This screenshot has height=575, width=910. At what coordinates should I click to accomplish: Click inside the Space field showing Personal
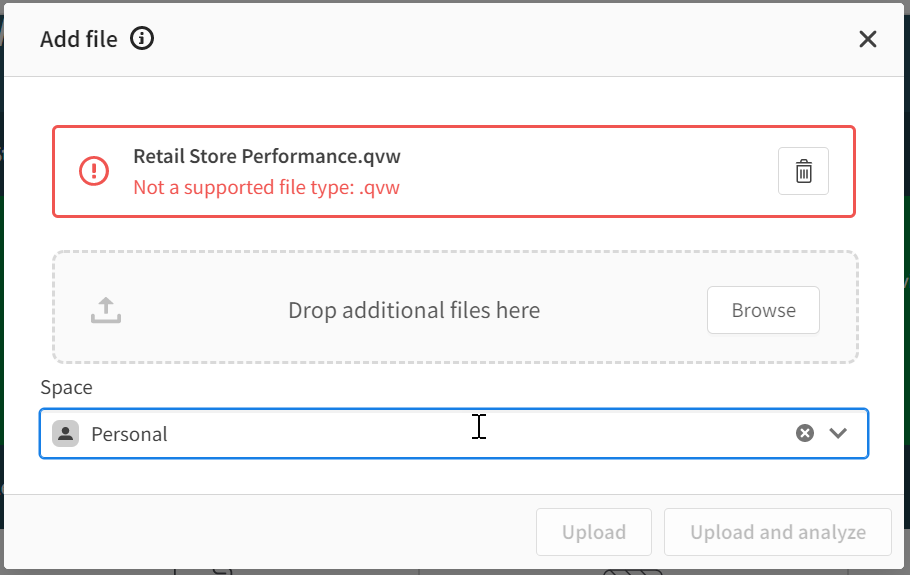[x=450, y=433]
